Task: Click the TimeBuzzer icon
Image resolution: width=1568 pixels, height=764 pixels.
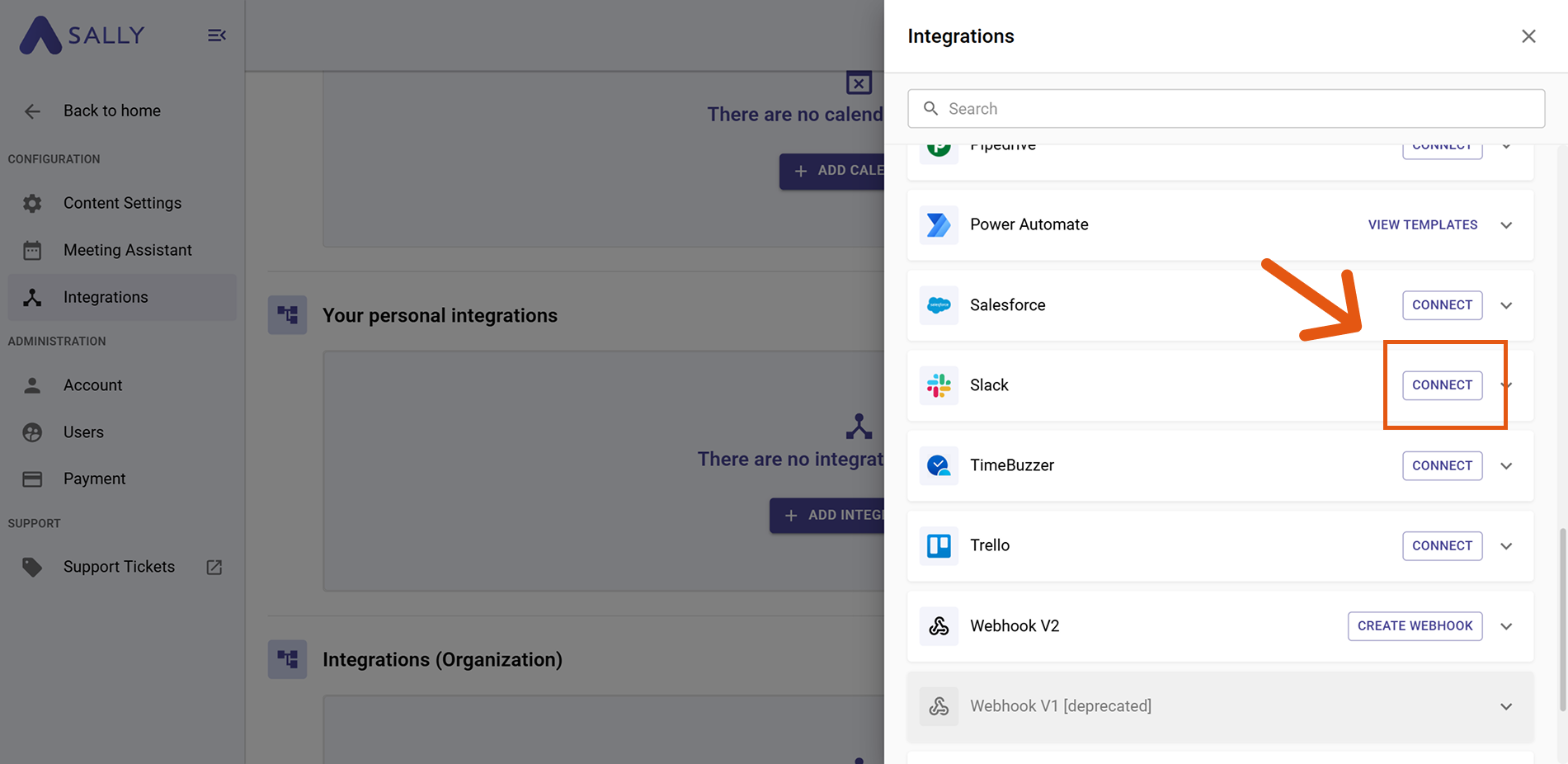Action: click(x=939, y=465)
